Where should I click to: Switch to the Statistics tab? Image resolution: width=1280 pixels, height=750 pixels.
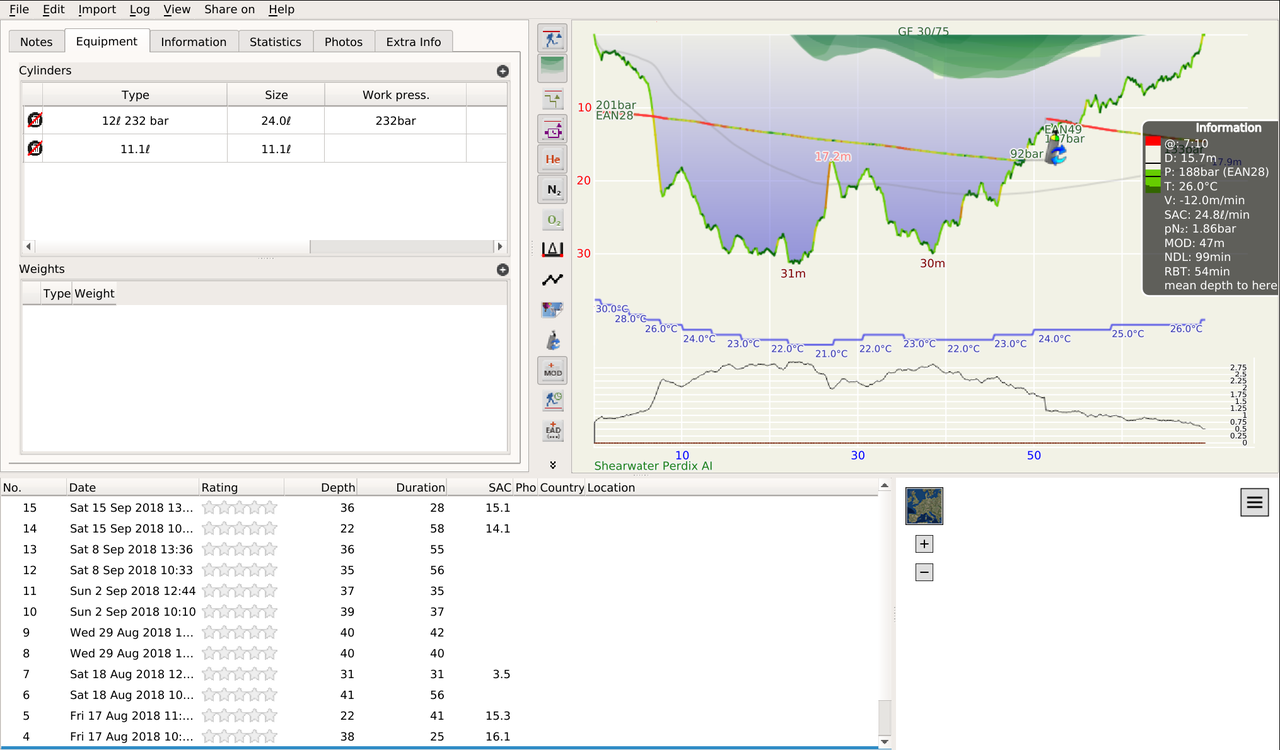point(275,42)
